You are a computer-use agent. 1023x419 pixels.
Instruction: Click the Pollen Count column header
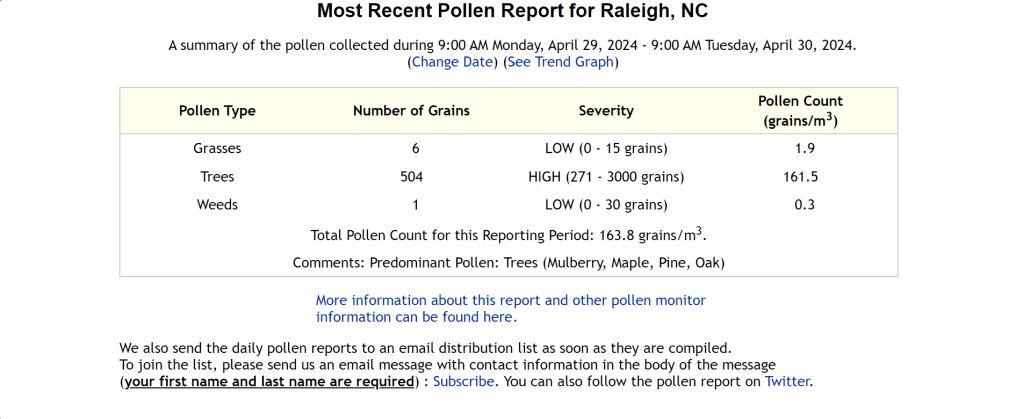point(800,111)
